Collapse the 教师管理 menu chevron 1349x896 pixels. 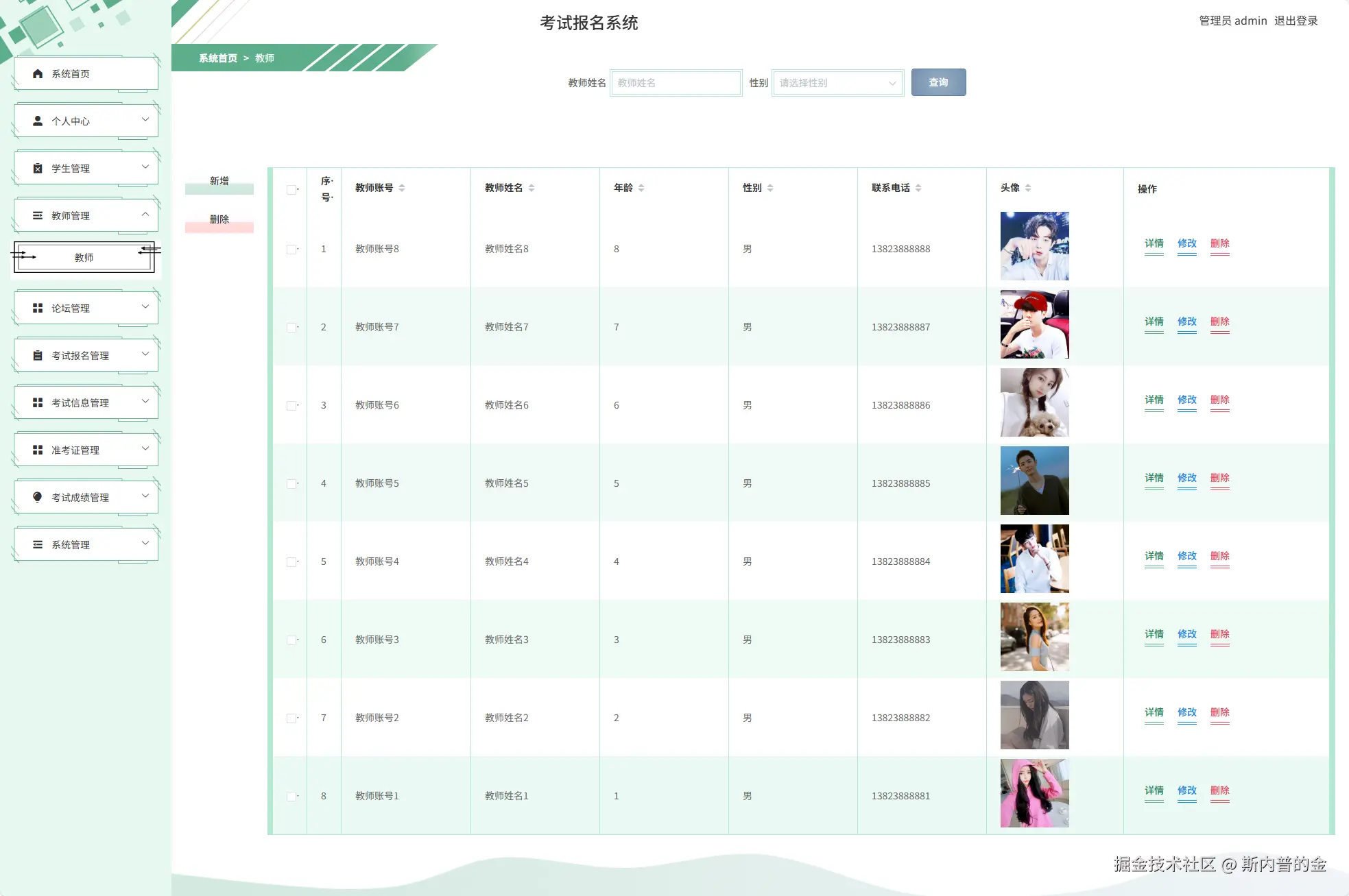tap(145, 215)
